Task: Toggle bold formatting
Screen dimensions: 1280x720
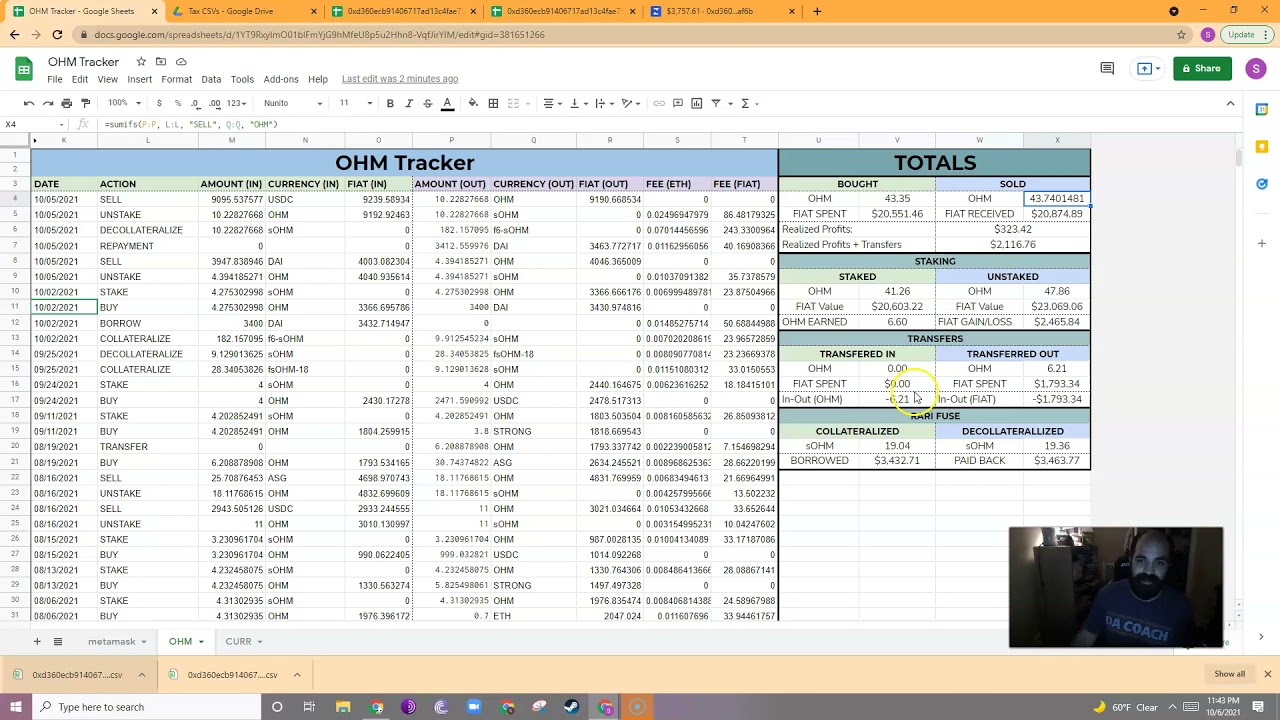Action: coord(390,103)
